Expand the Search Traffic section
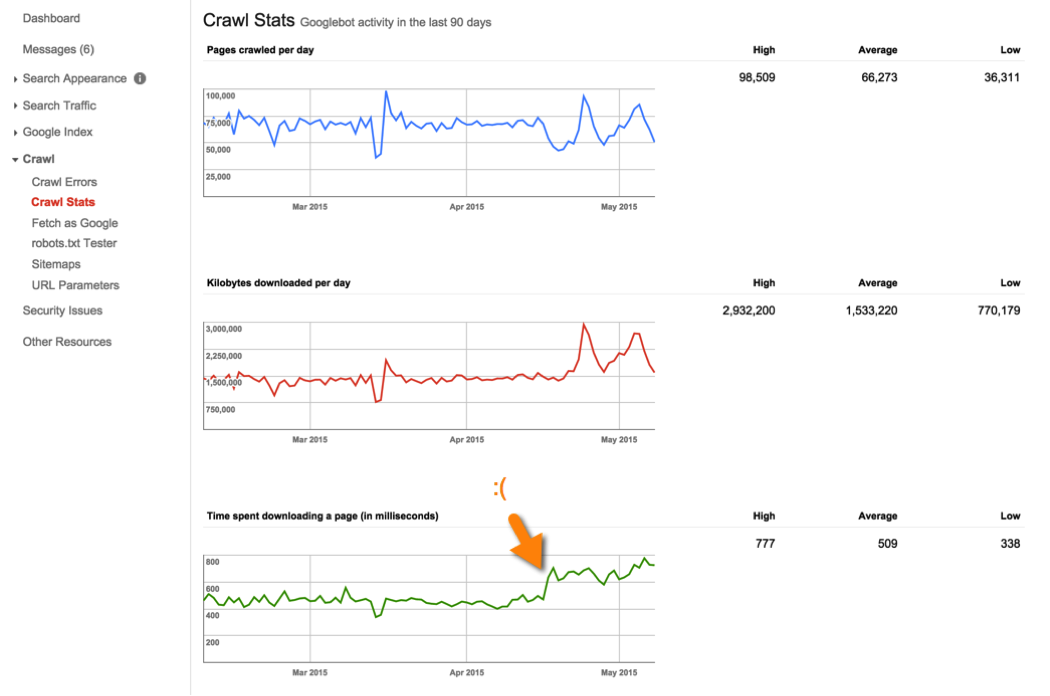This screenshot has height=696, width=1050. pyautogui.click(x=59, y=105)
